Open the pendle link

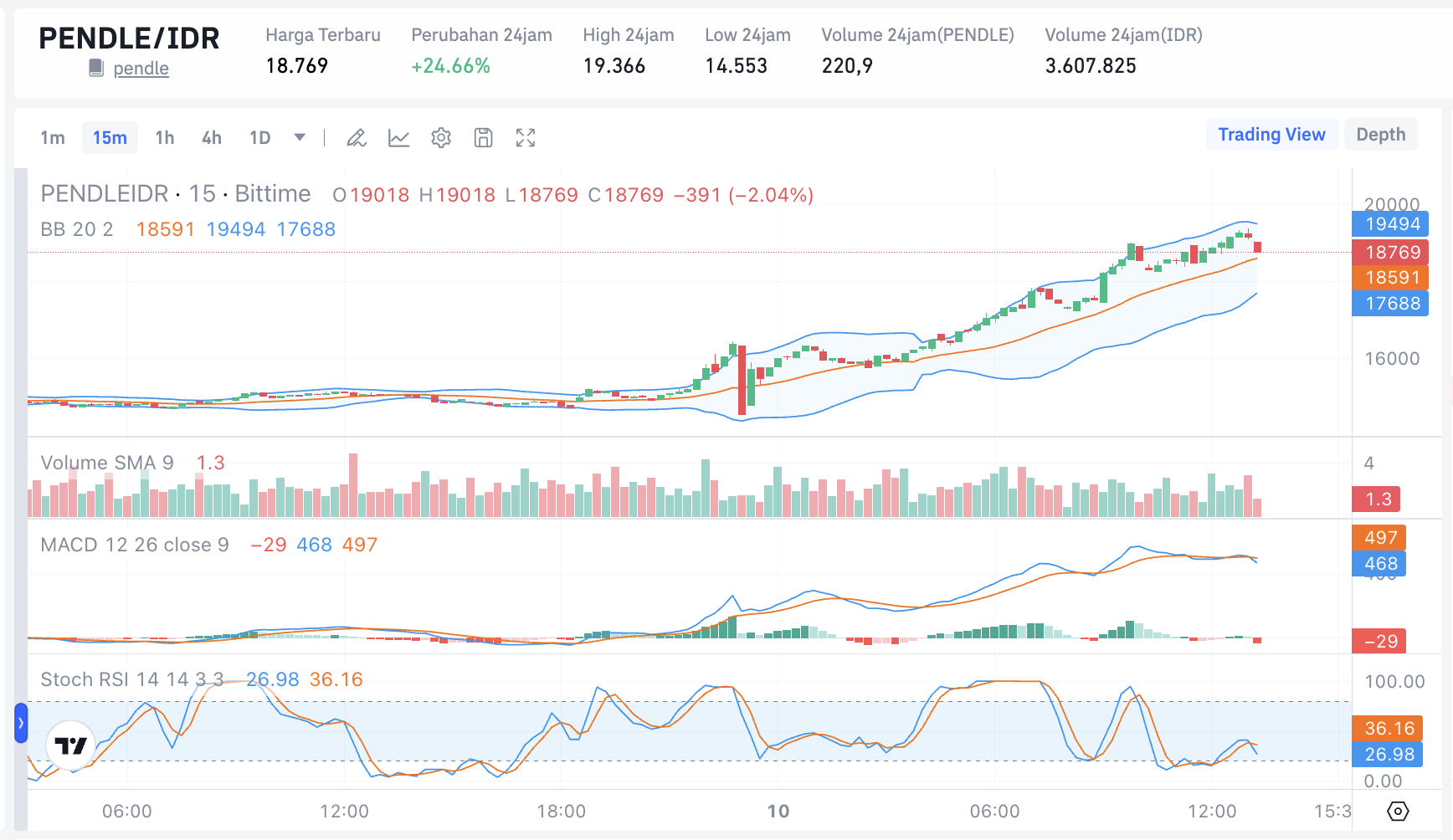[x=141, y=69]
